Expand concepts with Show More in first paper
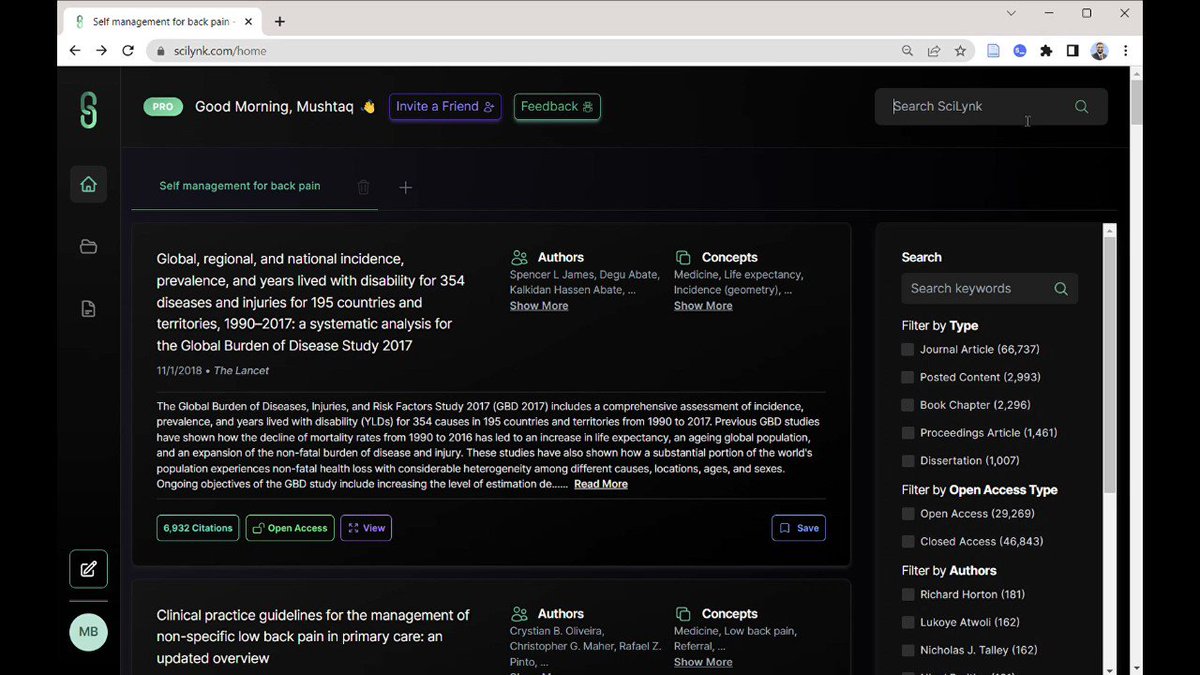Viewport: 1200px width, 675px height. 703,306
